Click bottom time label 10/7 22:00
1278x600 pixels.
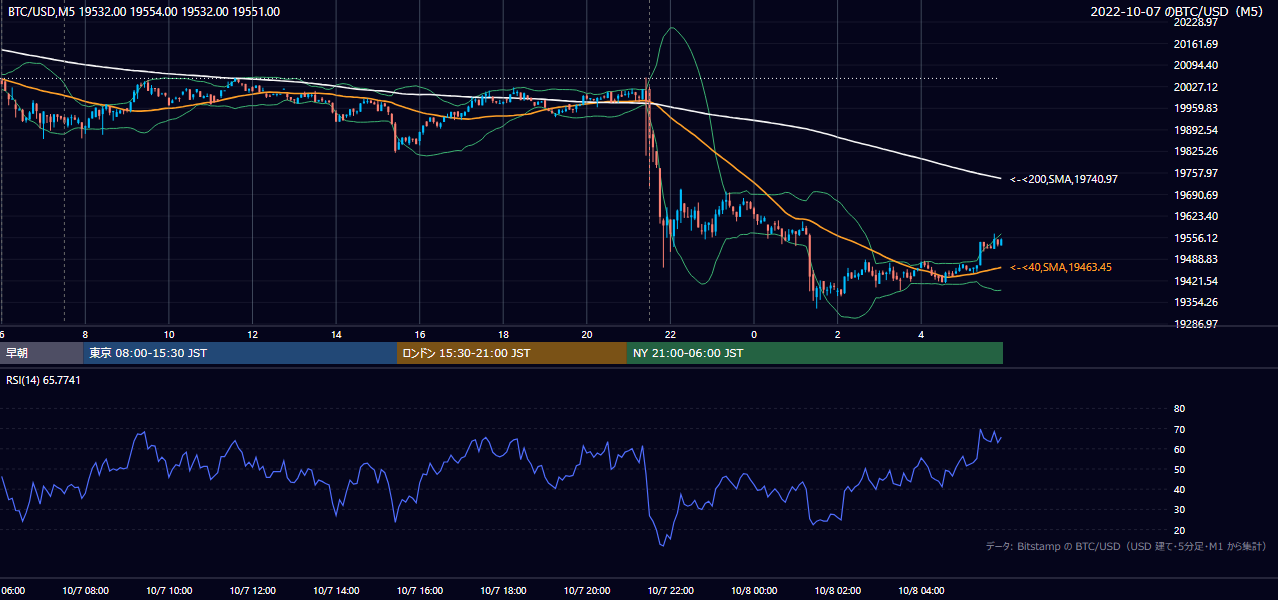pos(670,591)
